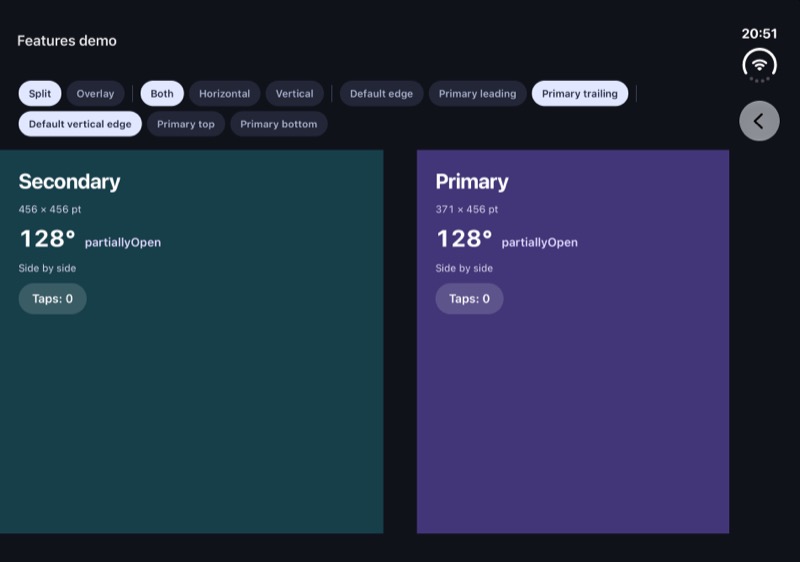Click Side by side in Secondary pane
The width and height of the screenshot is (800, 562).
(47, 268)
